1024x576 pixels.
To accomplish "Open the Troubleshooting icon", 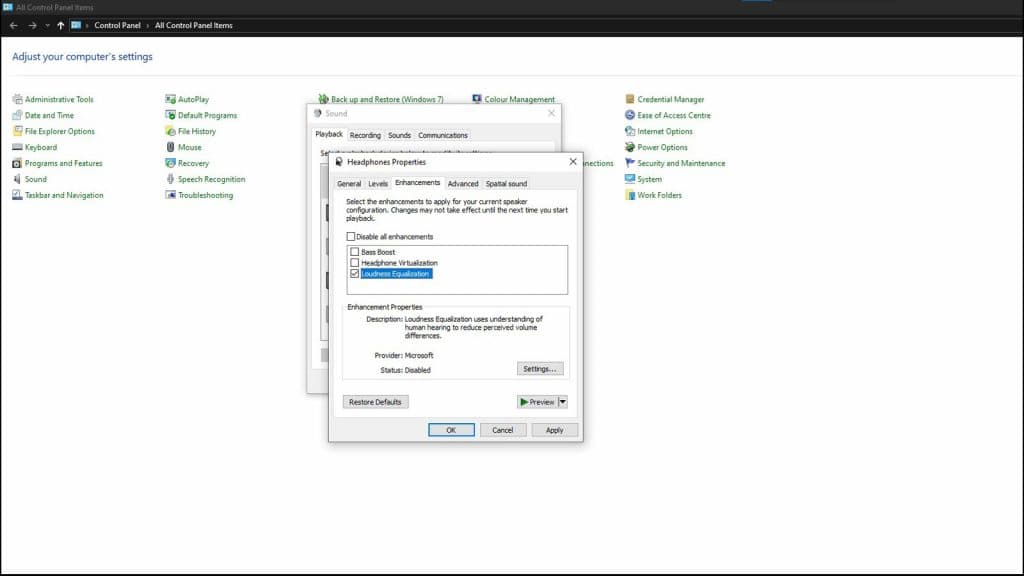I will click(x=170, y=195).
